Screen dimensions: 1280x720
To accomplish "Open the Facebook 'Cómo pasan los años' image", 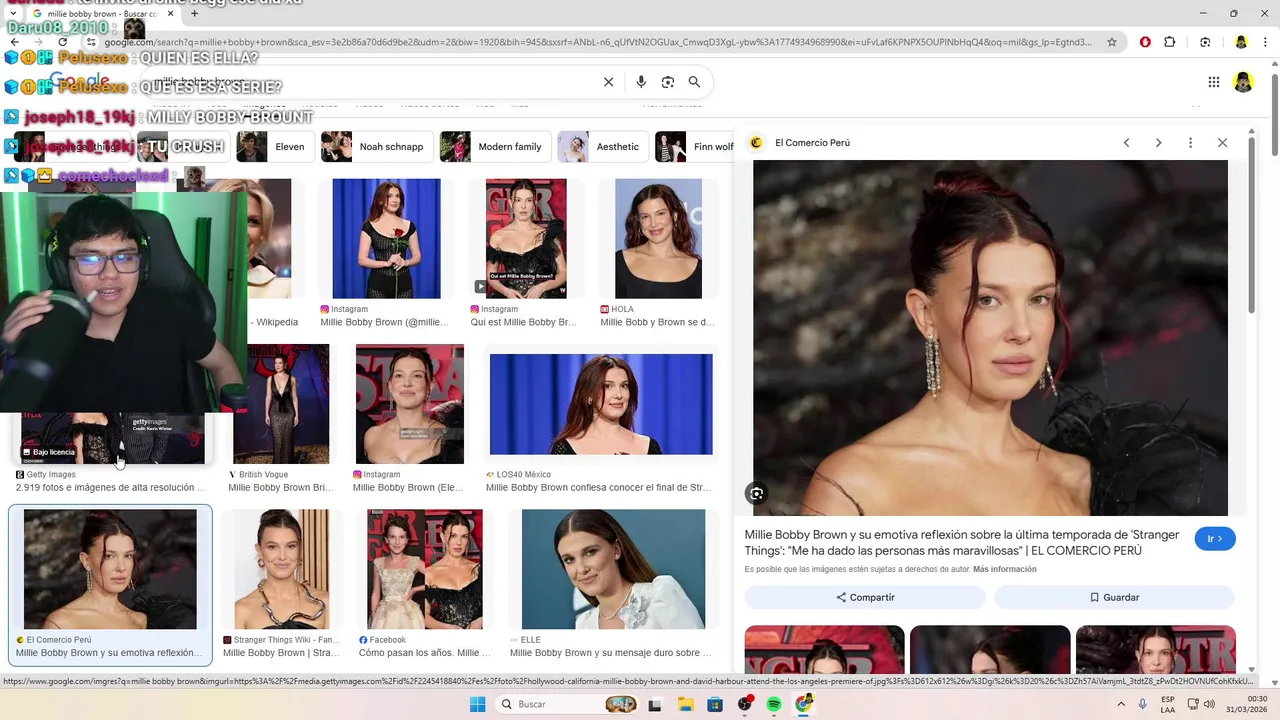I will (425, 569).
